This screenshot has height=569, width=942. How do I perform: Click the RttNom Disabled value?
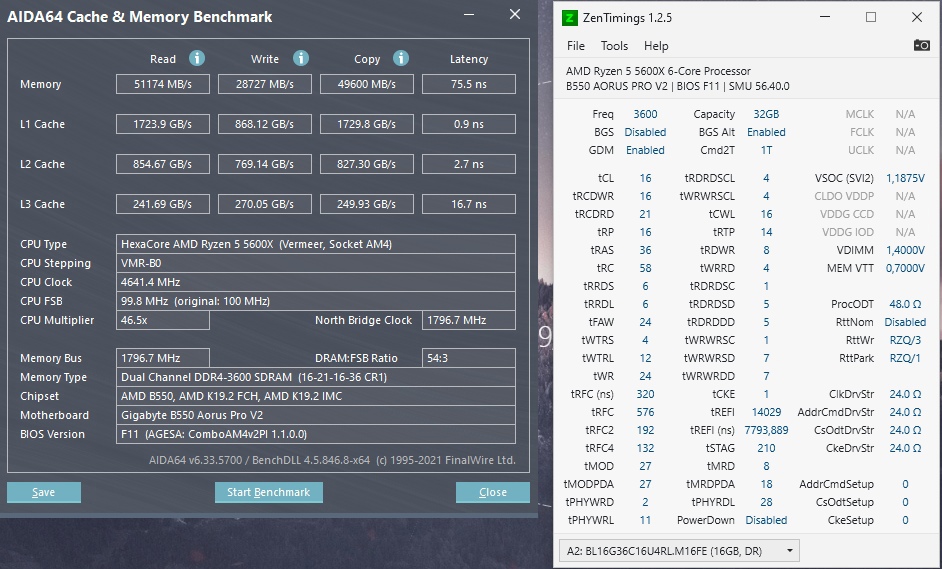pos(905,322)
